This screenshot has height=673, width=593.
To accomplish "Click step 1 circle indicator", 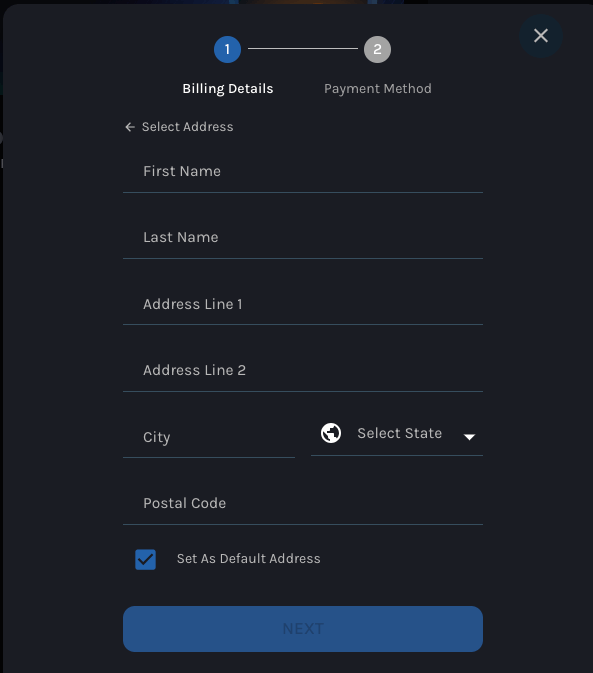I will (227, 49).
